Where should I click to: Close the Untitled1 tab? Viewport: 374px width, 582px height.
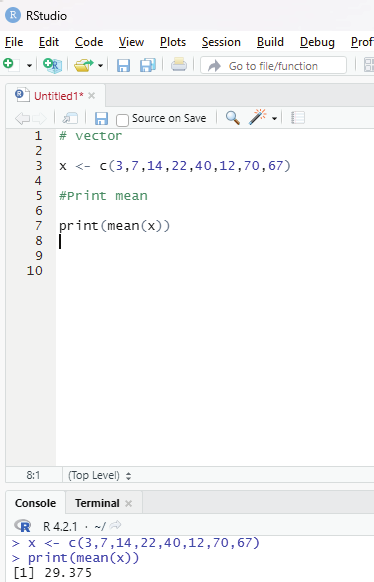click(92, 96)
